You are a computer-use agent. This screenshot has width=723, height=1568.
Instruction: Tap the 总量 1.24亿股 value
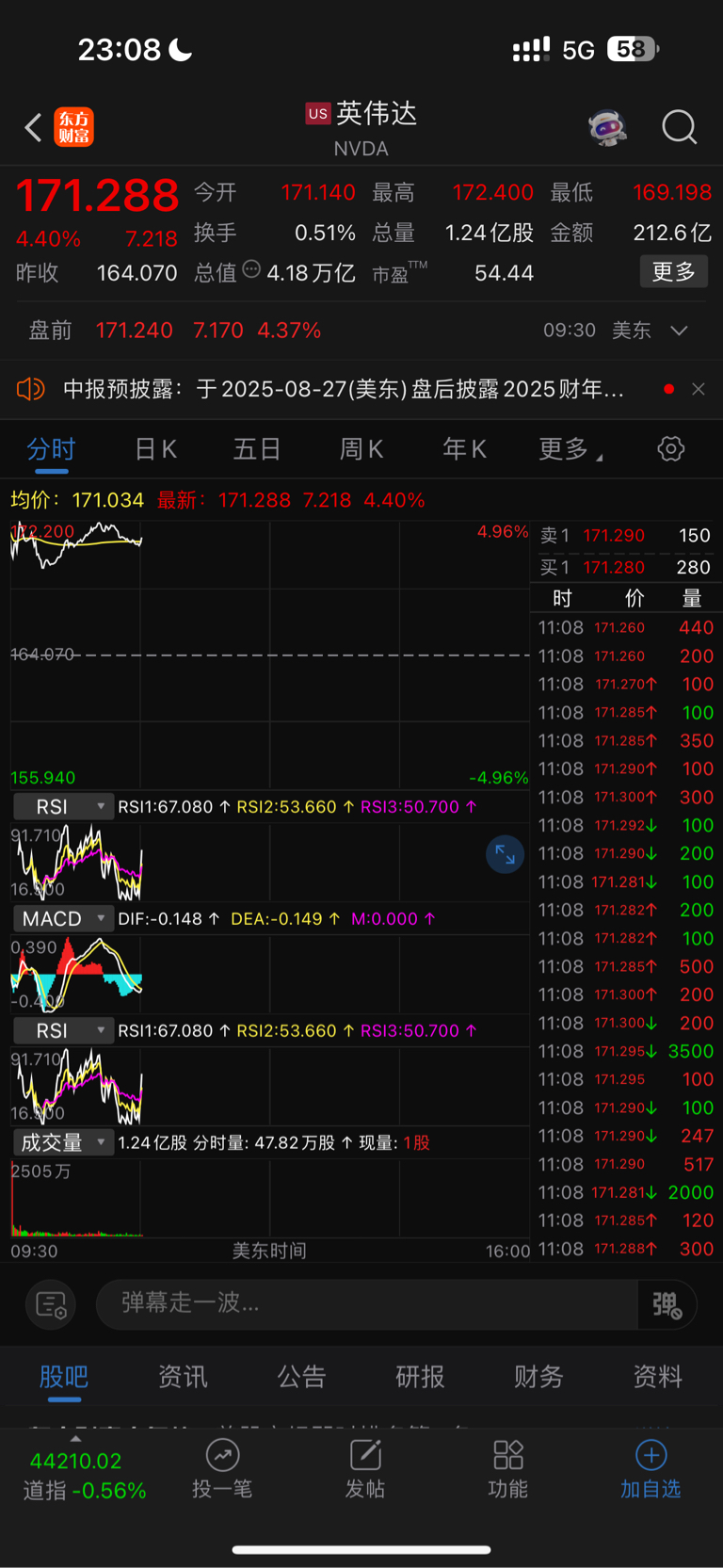pyautogui.click(x=490, y=233)
